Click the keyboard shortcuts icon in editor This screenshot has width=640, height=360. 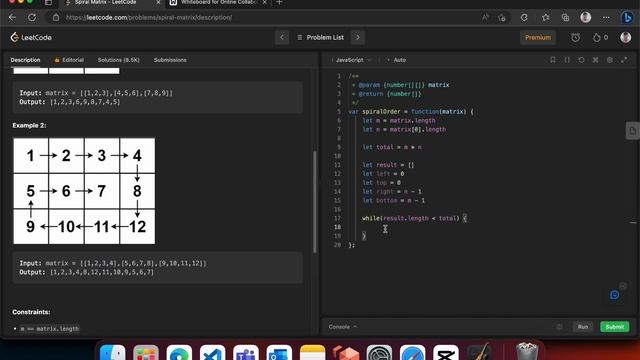click(596, 60)
